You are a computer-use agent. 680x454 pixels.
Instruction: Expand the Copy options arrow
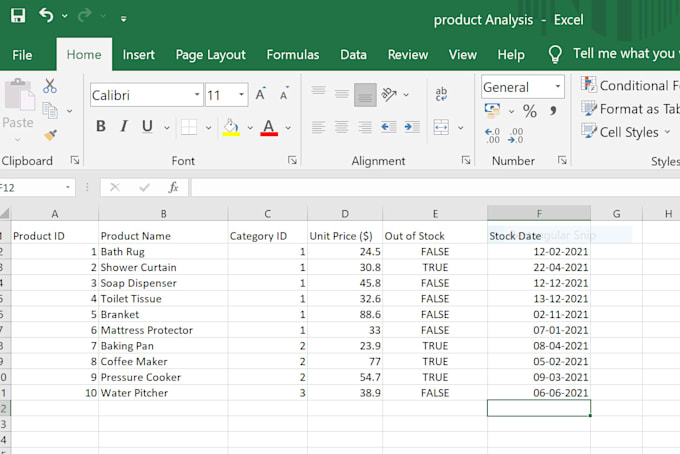[x=69, y=111]
